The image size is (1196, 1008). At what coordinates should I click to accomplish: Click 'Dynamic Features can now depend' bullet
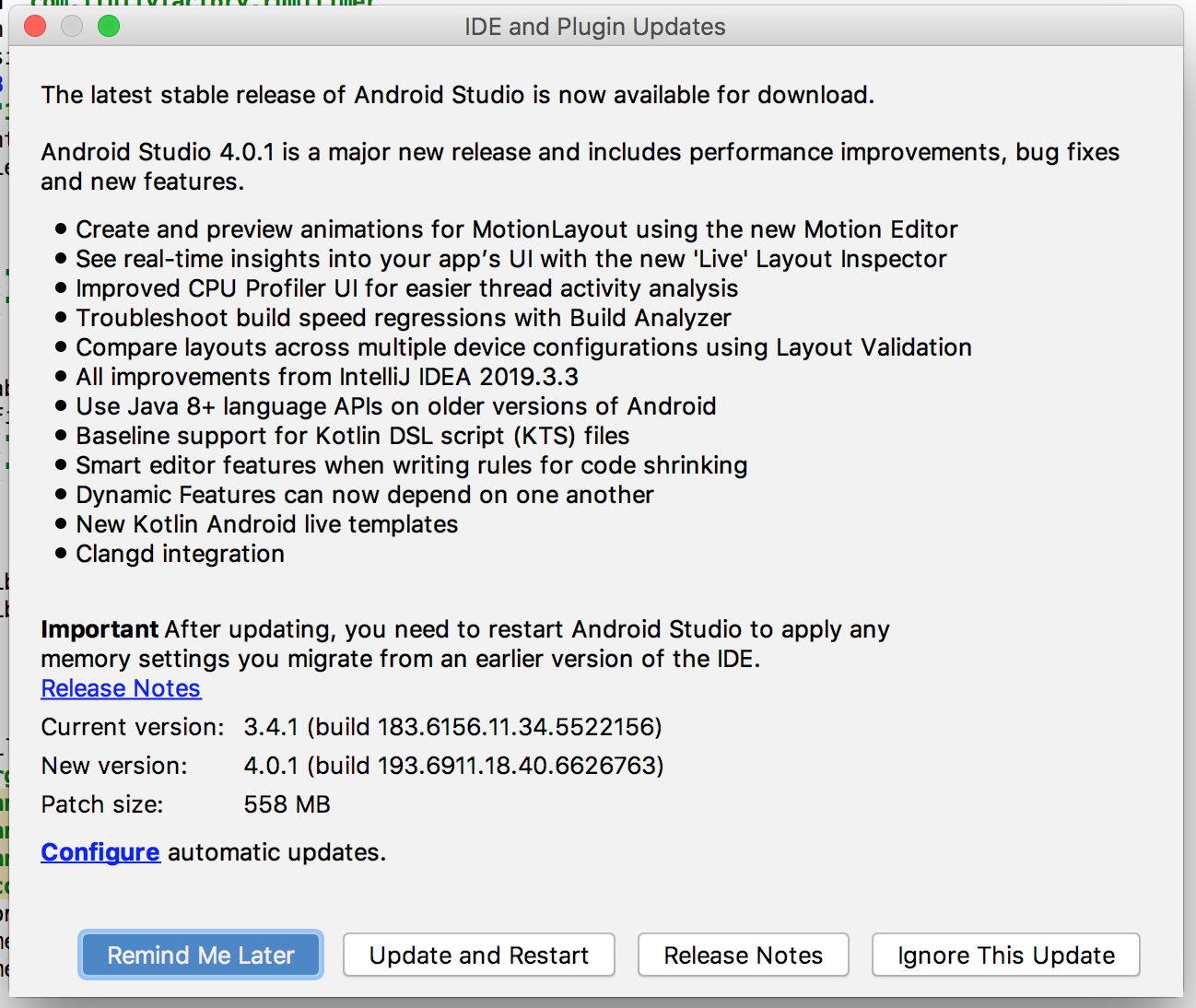(x=365, y=495)
